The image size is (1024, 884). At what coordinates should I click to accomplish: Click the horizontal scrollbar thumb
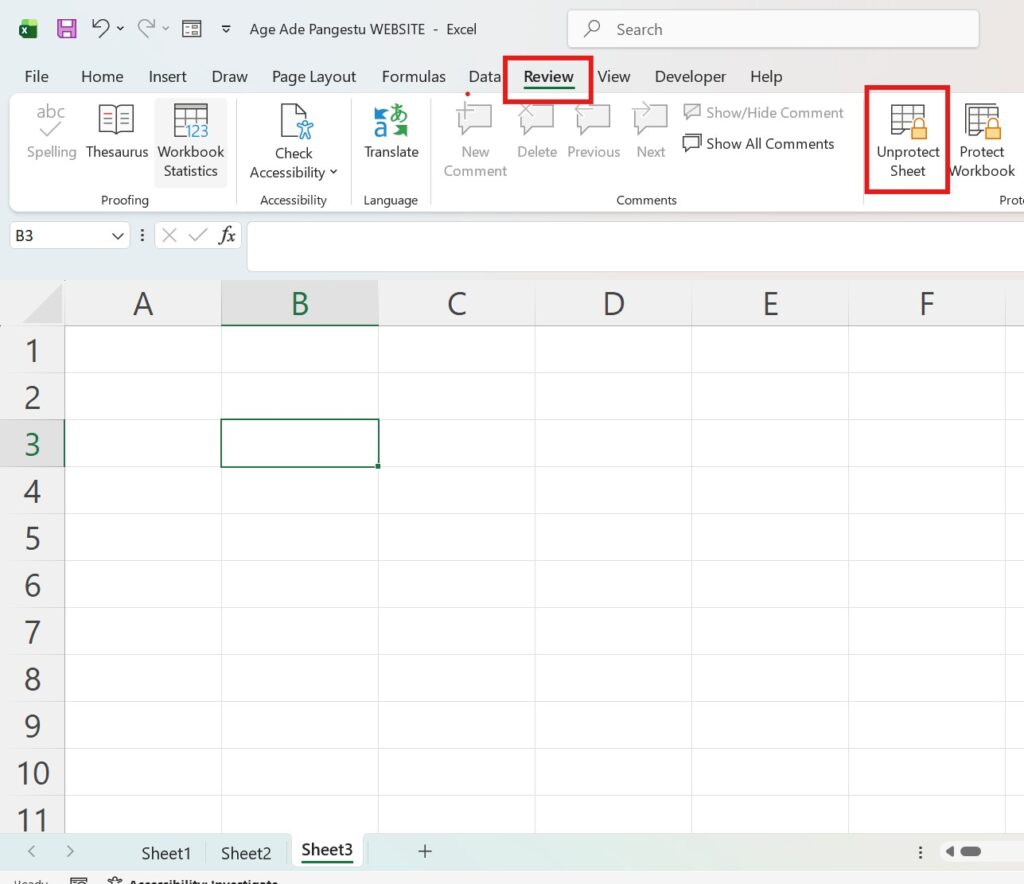970,851
